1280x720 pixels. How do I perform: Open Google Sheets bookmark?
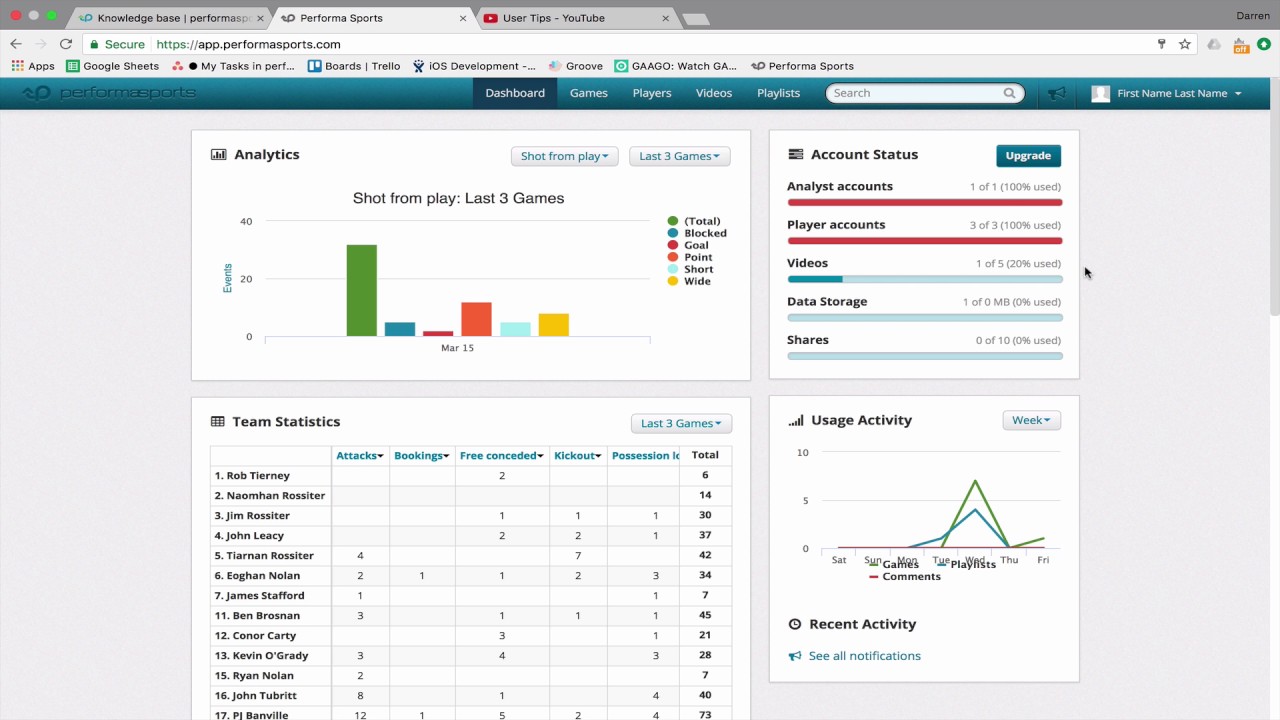pyautogui.click(x=112, y=66)
